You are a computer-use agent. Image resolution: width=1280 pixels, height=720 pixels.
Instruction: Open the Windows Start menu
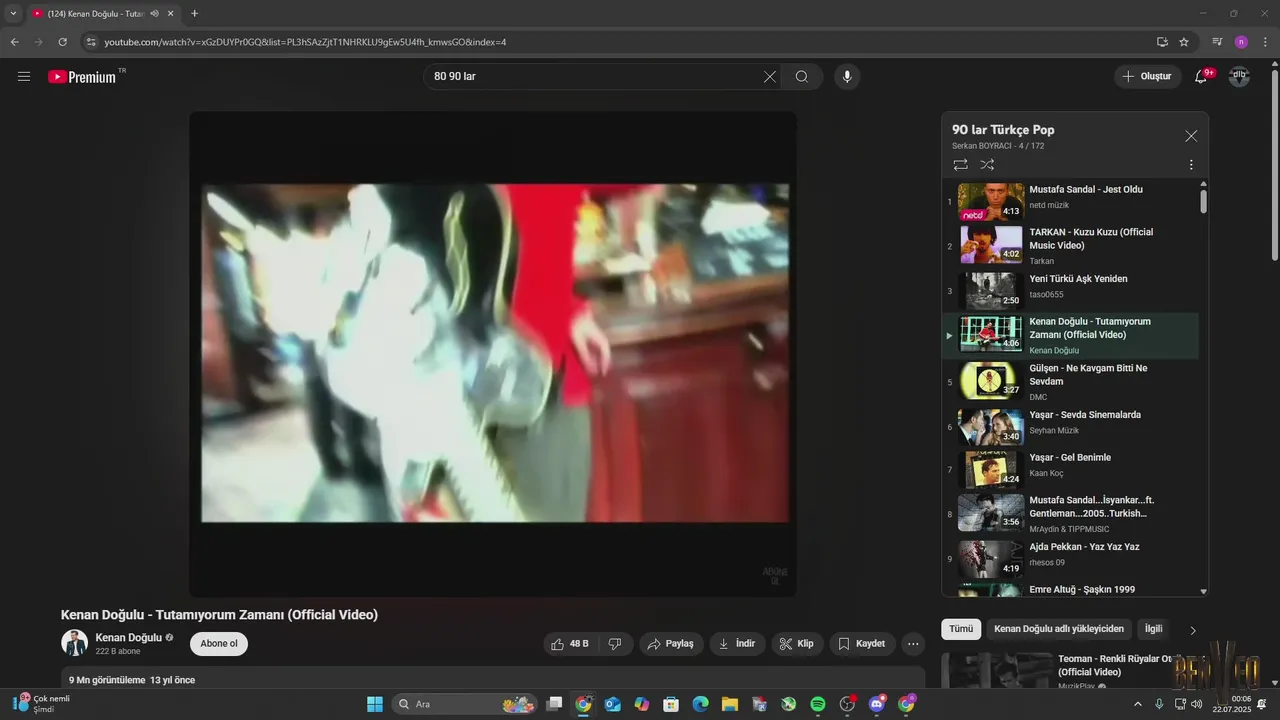tap(375, 704)
